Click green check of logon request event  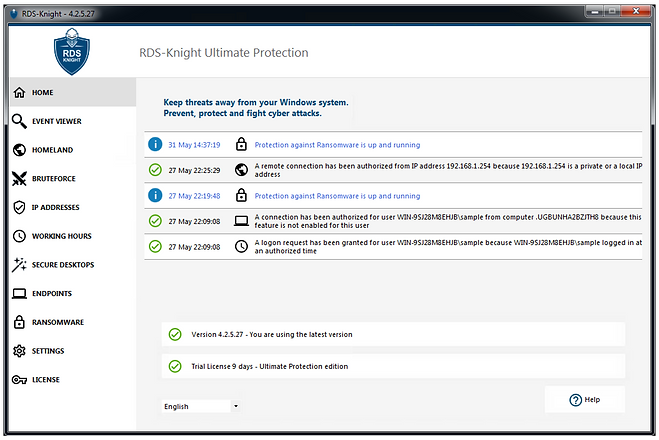coord(155,246)
